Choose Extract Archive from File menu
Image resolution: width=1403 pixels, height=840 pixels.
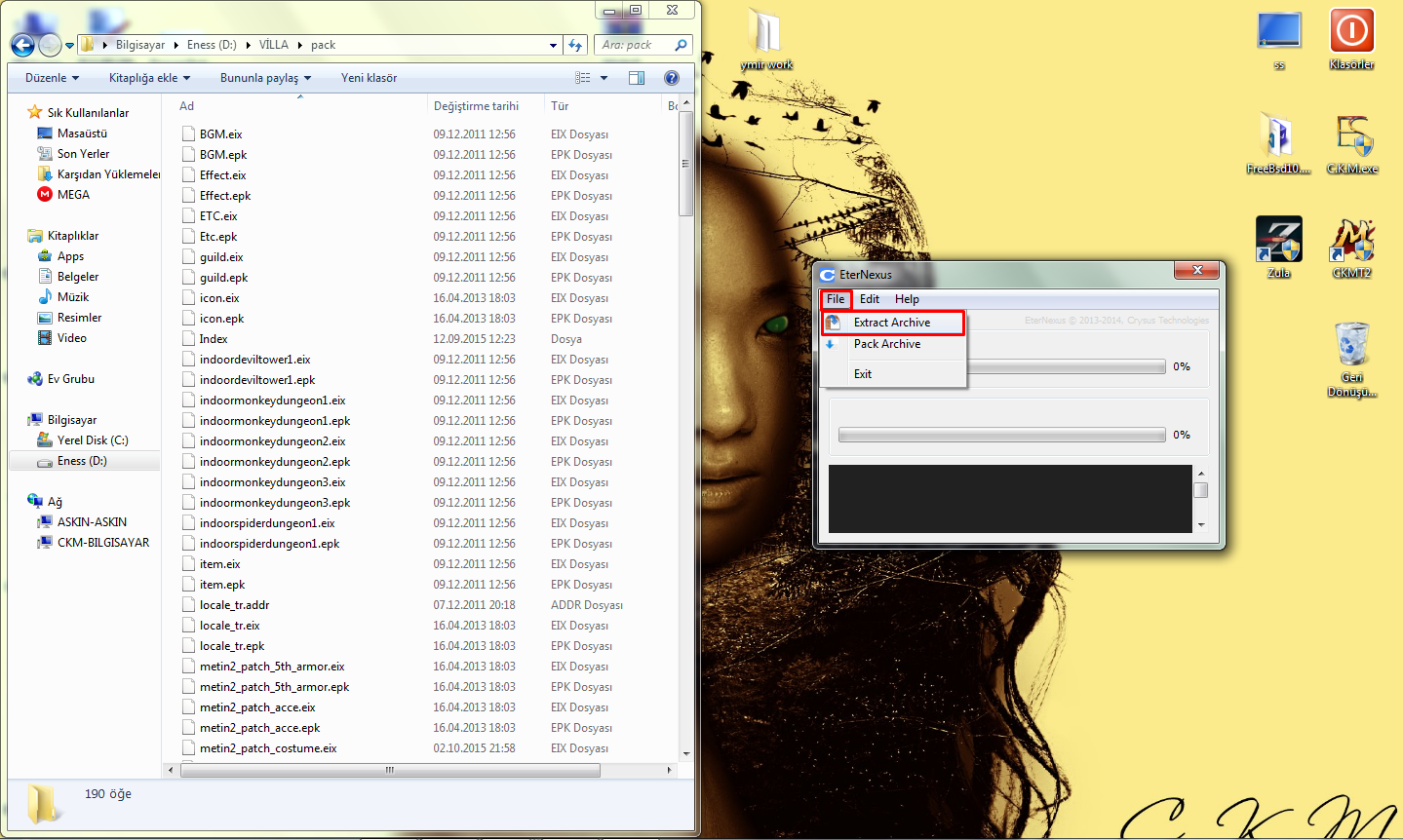tap(893, 323)
